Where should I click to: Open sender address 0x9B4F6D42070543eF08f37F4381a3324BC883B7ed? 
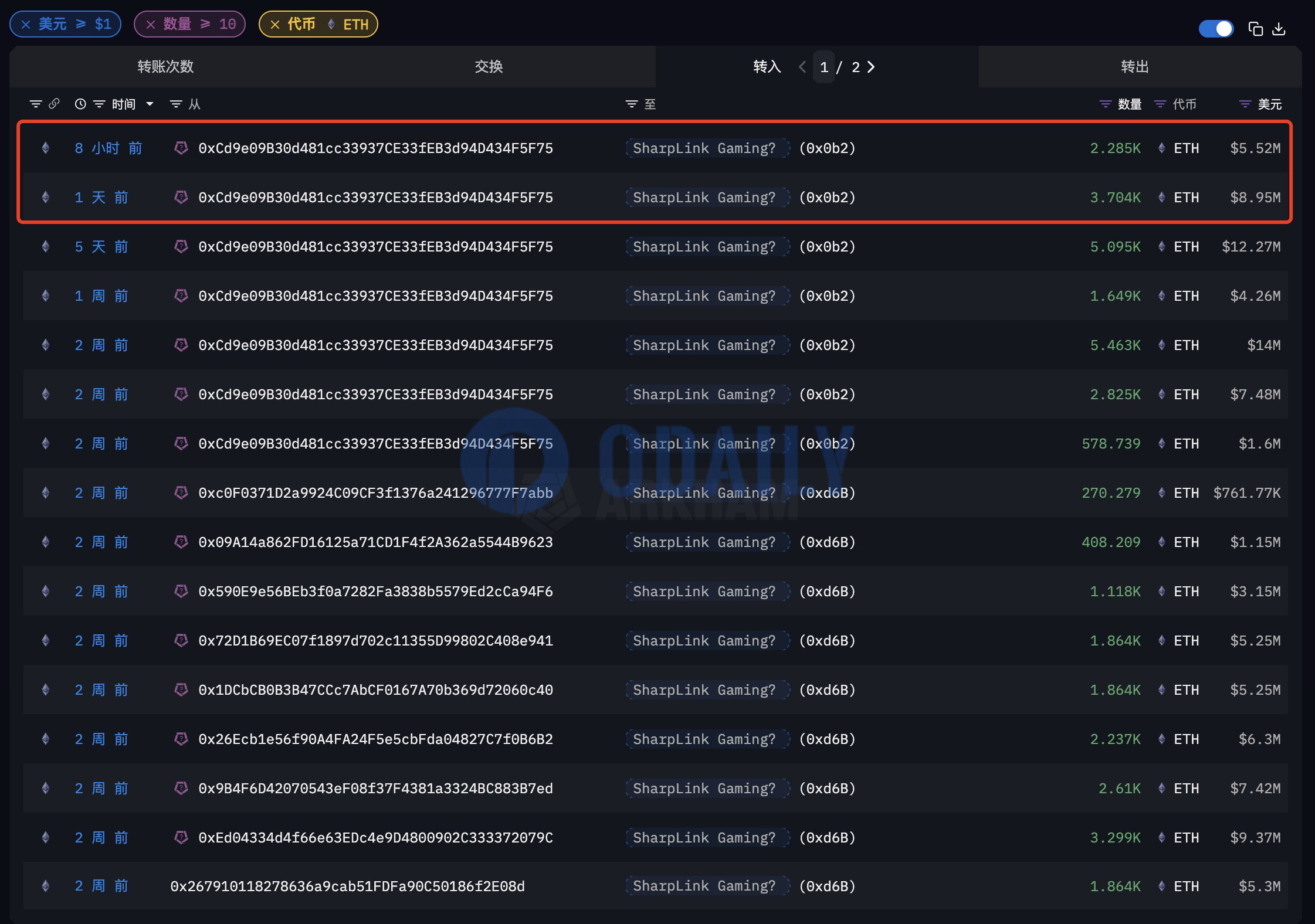(x=376, y=789)
